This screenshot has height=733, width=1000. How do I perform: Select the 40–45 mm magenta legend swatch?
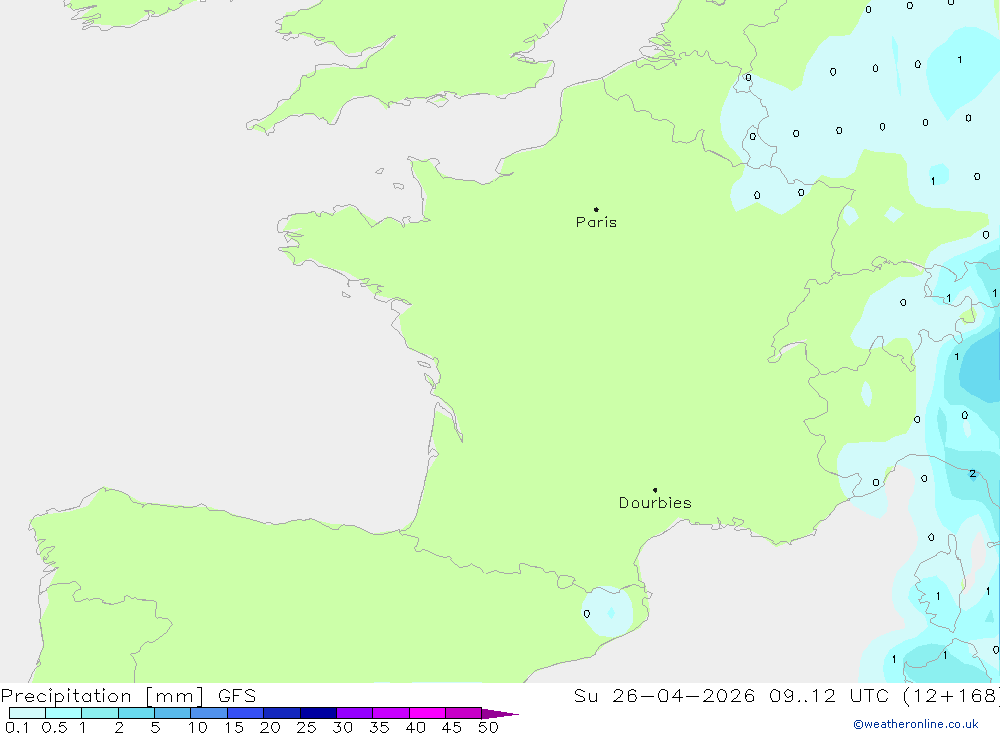pyautogui.click(x=427, y=713)
